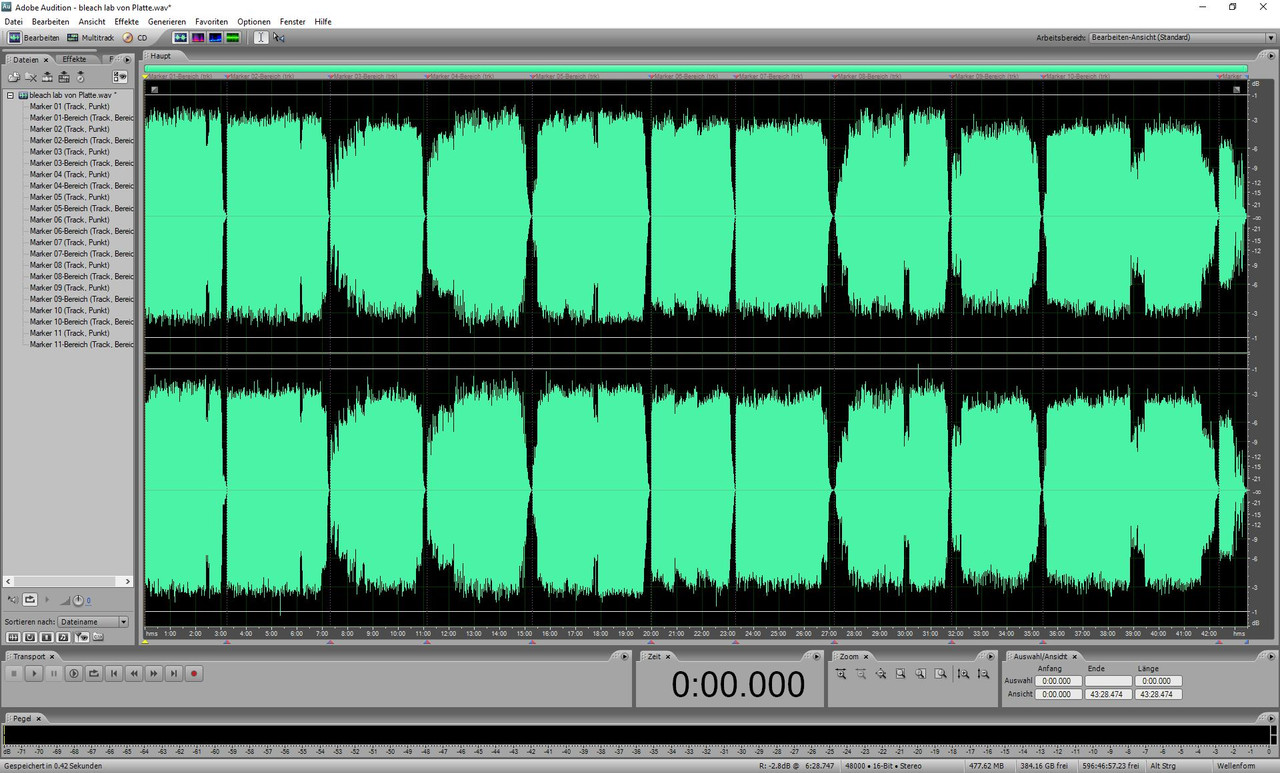Open Transport panel options menu arrow

(x=624, y=657)
